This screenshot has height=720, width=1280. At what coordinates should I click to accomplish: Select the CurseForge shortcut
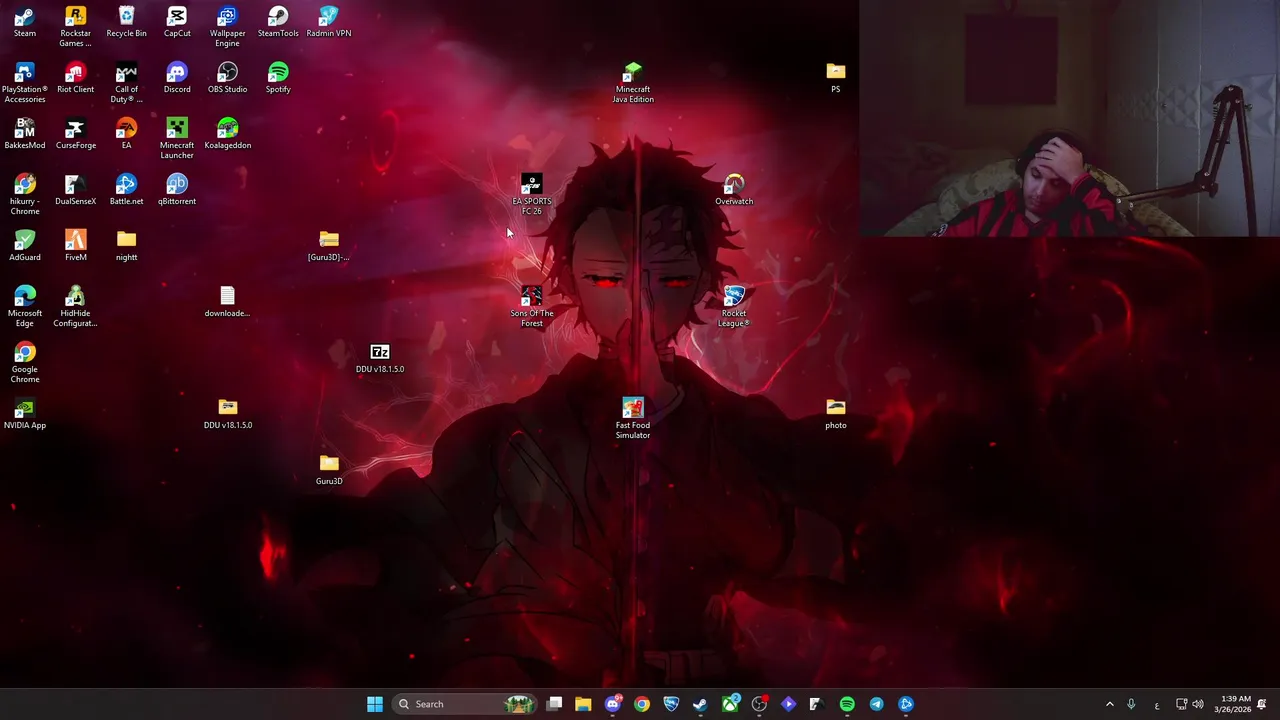pyautogui.click(x=75, y=135)
